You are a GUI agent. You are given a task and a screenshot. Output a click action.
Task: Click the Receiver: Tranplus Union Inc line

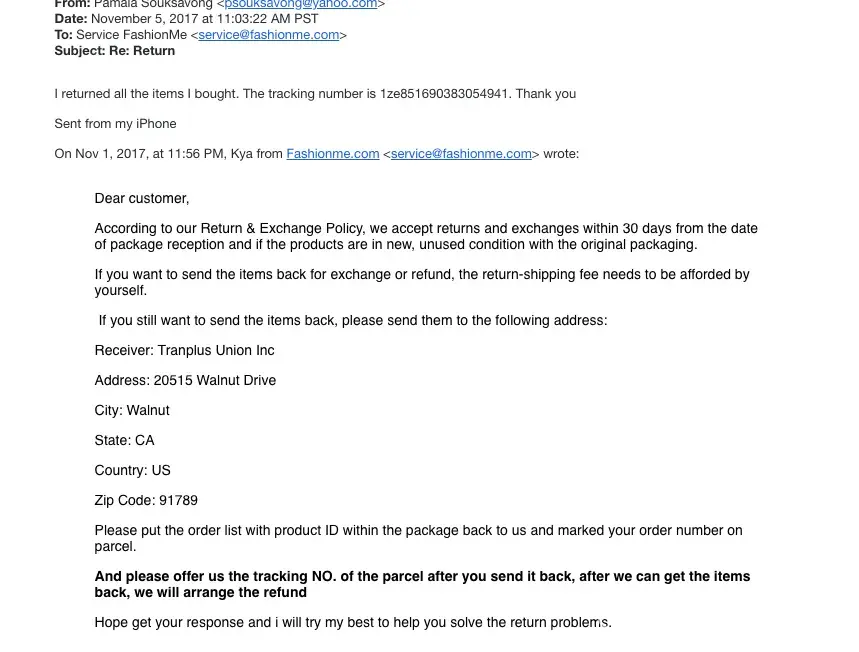point(184,351)
